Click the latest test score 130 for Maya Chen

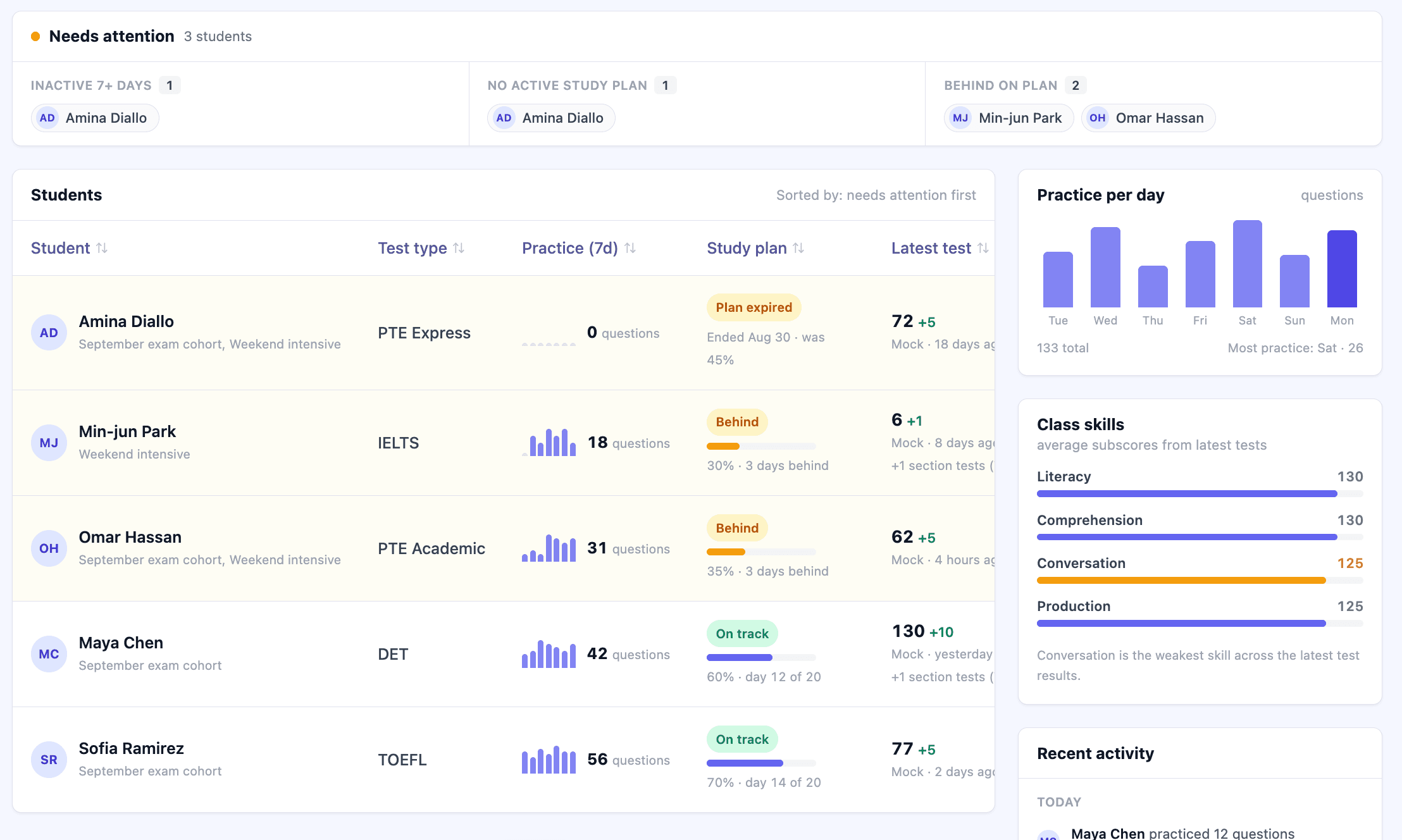coord(909,631)
